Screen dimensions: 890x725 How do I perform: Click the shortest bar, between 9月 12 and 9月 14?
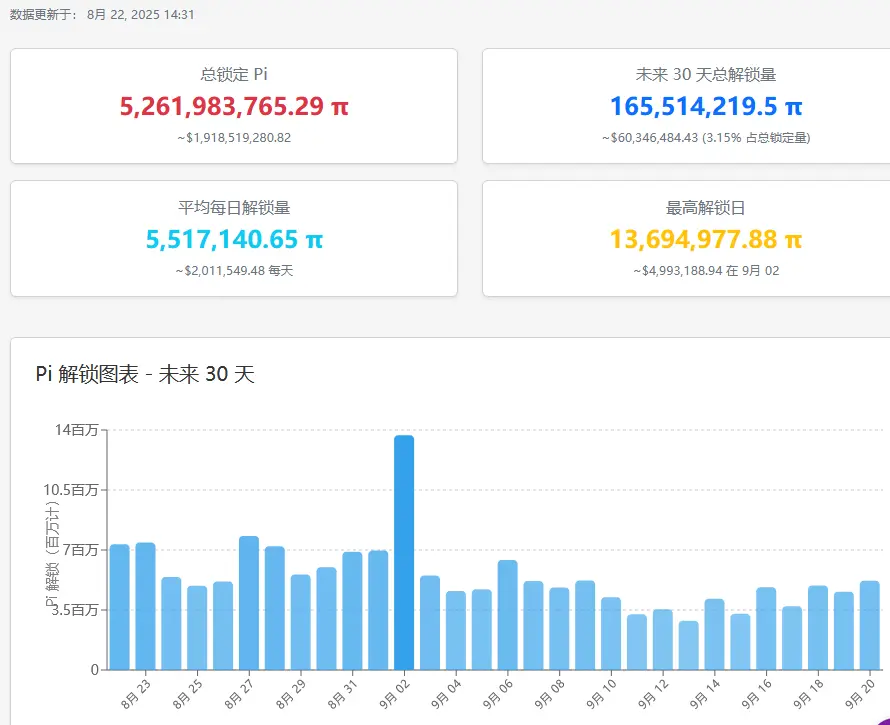[689, 646]
